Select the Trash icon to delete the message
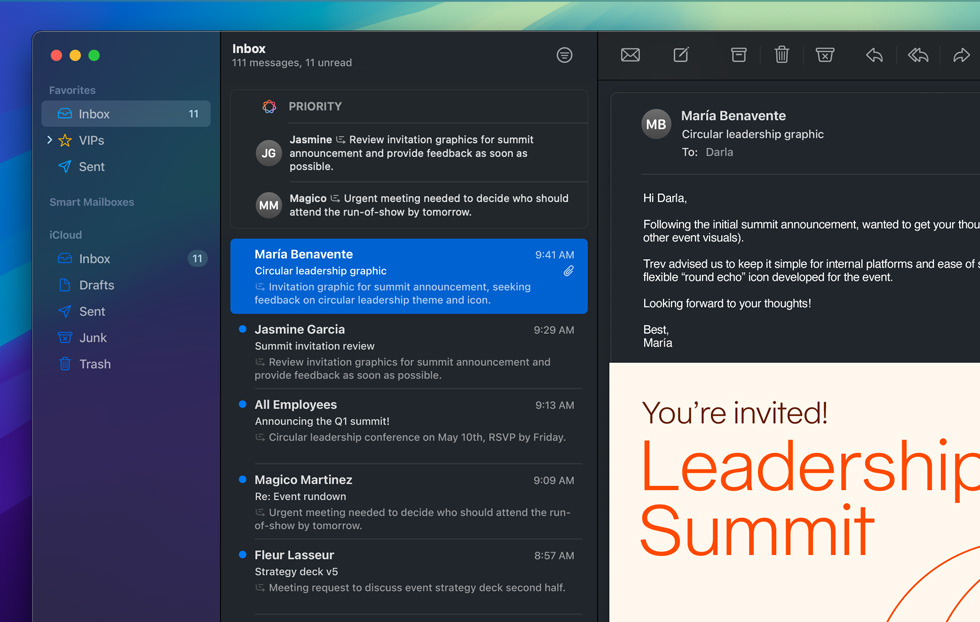 782,55
